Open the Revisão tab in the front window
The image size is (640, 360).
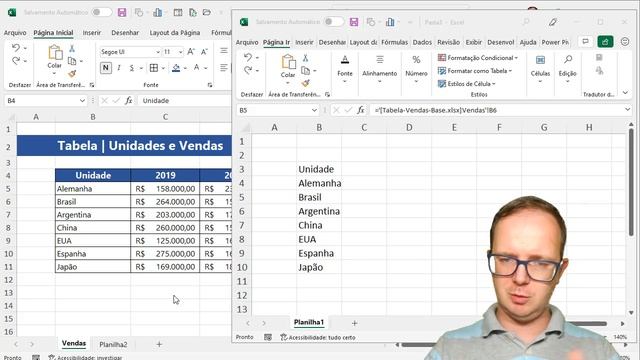(448, 42)
